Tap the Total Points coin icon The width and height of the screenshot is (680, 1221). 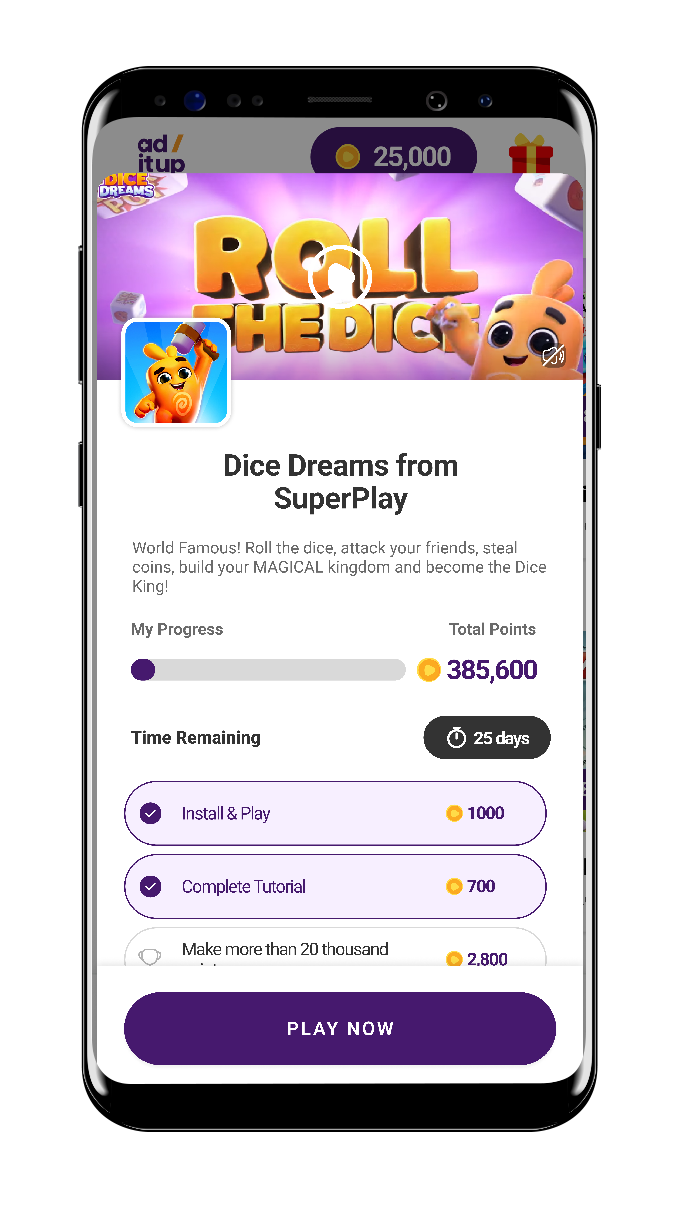(429, 670)
